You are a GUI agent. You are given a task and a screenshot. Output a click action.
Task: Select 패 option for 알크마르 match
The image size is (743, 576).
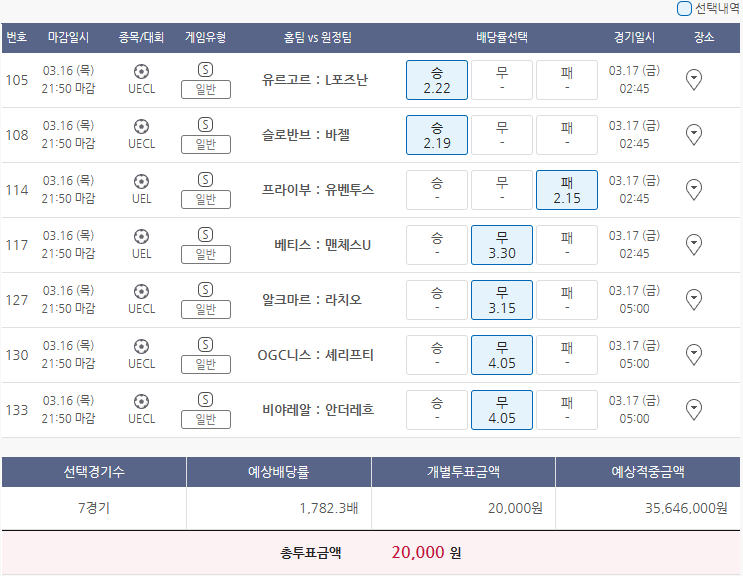[567, 300]
